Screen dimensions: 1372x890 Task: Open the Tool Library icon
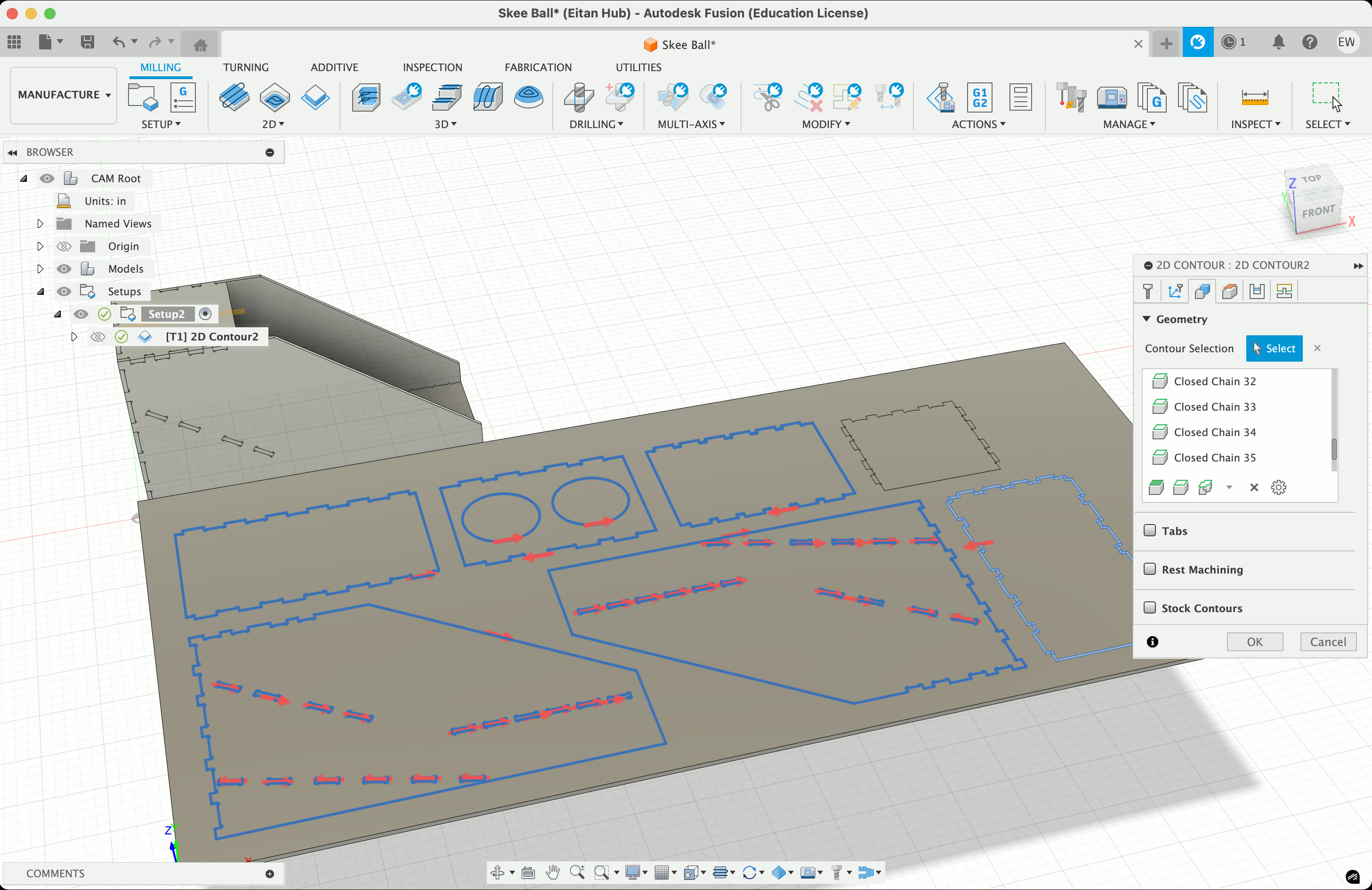tap(1071, 97)
